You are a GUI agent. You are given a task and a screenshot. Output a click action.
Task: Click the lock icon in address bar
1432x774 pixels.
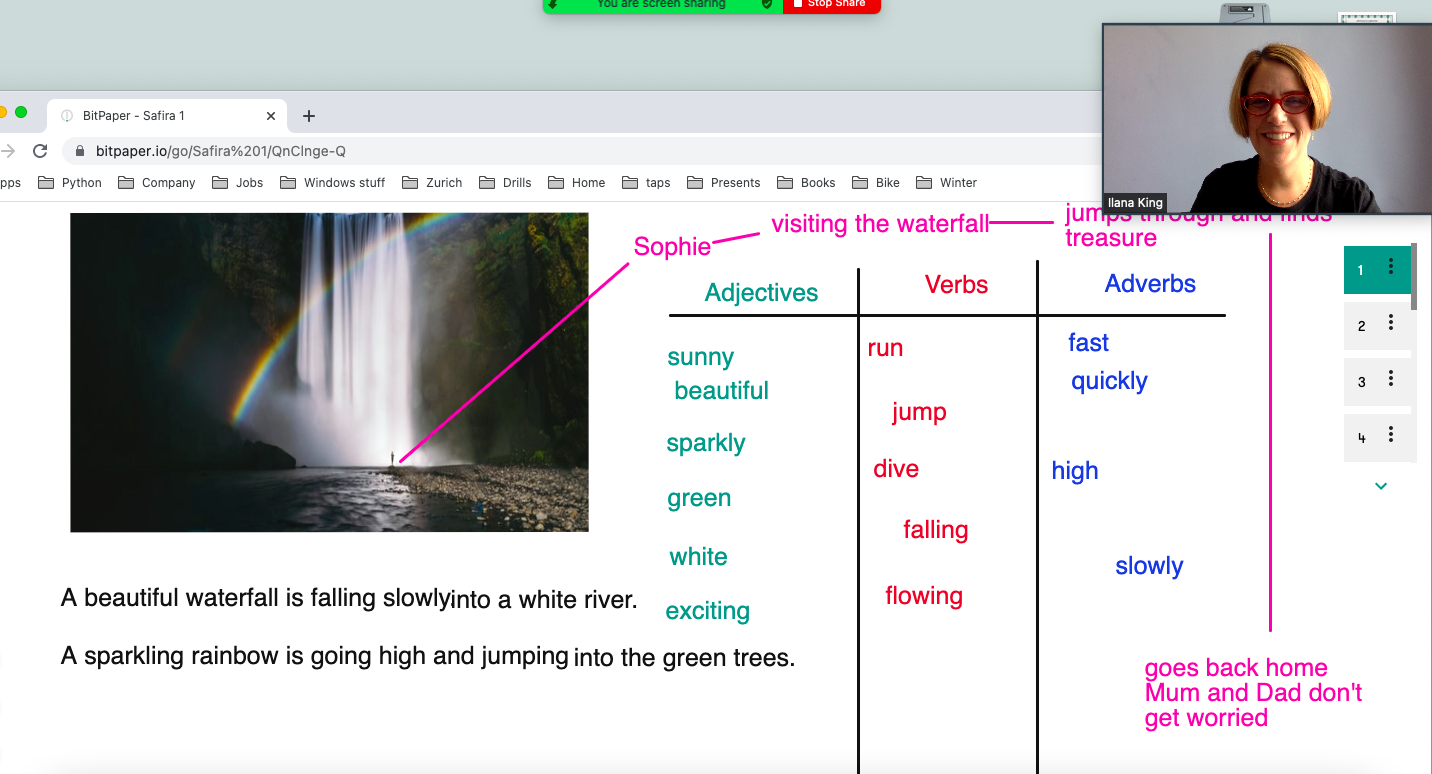click(x=80, y=151)
